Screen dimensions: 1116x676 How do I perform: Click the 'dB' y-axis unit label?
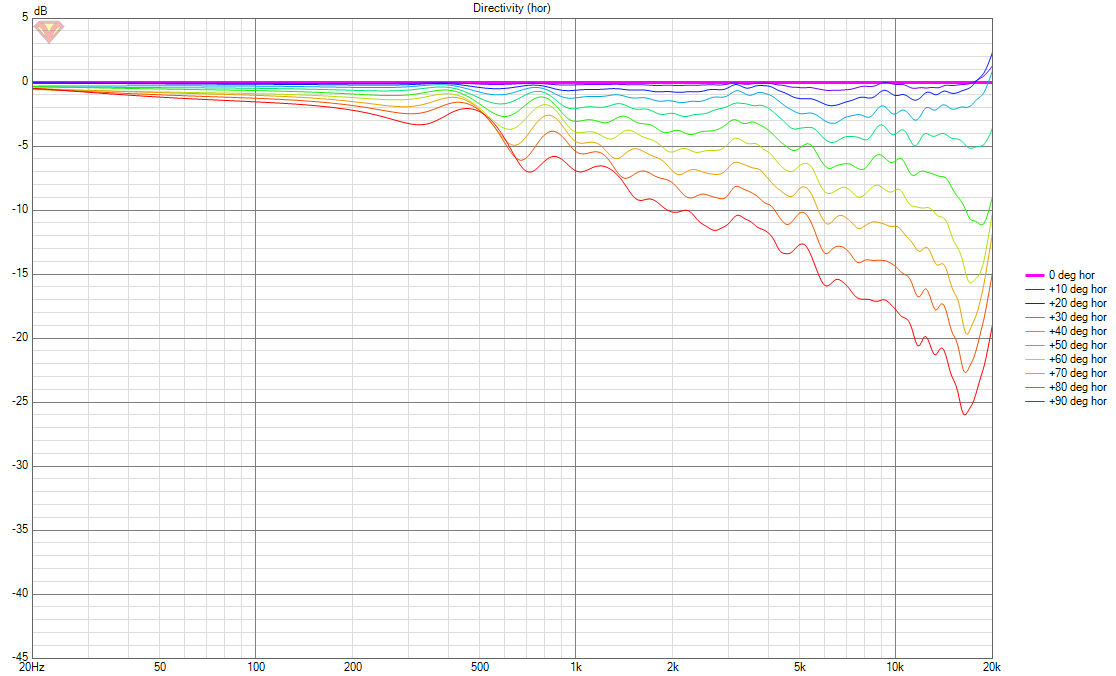click(x=41, y=11)
